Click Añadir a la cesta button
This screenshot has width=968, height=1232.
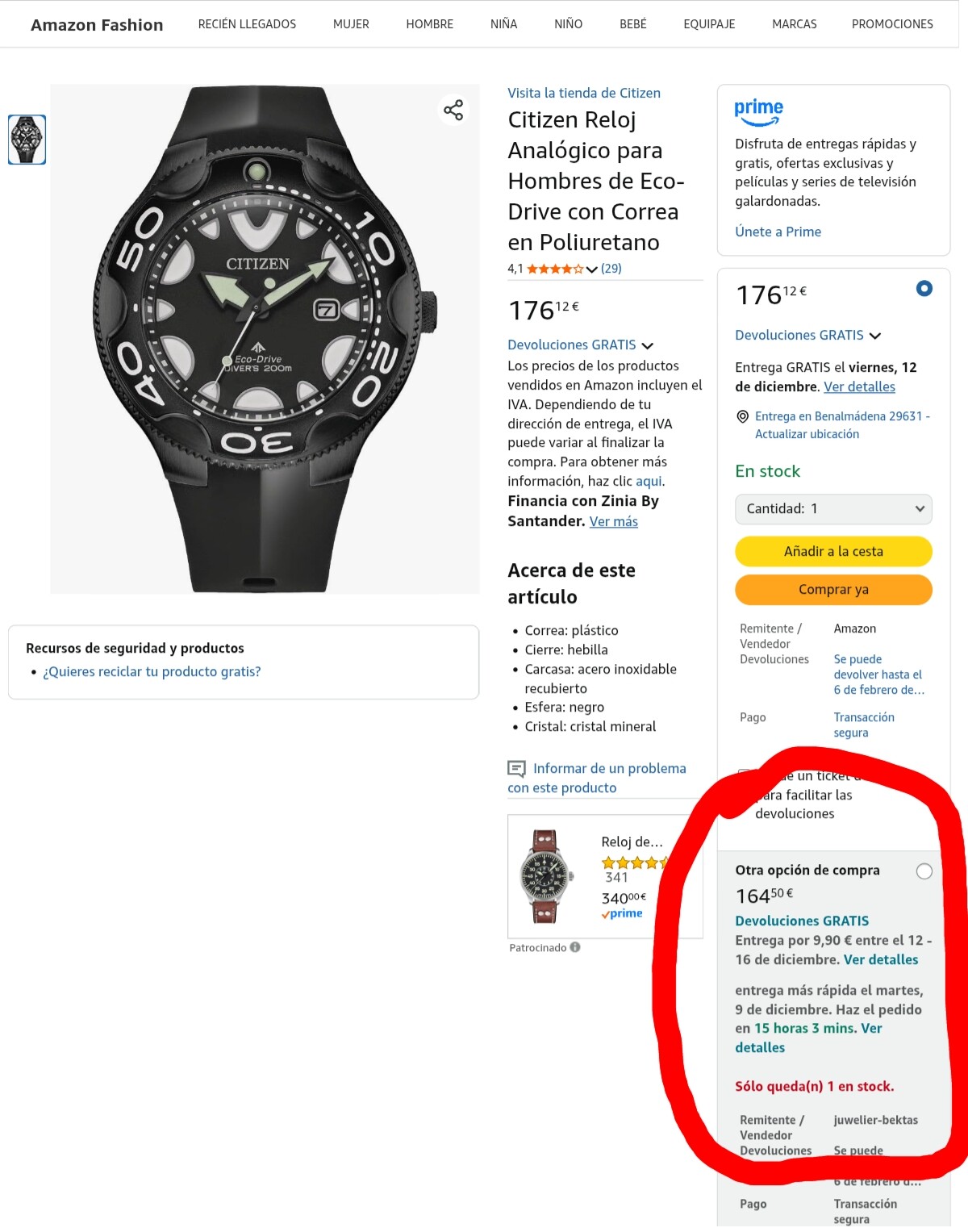point(833,551)
